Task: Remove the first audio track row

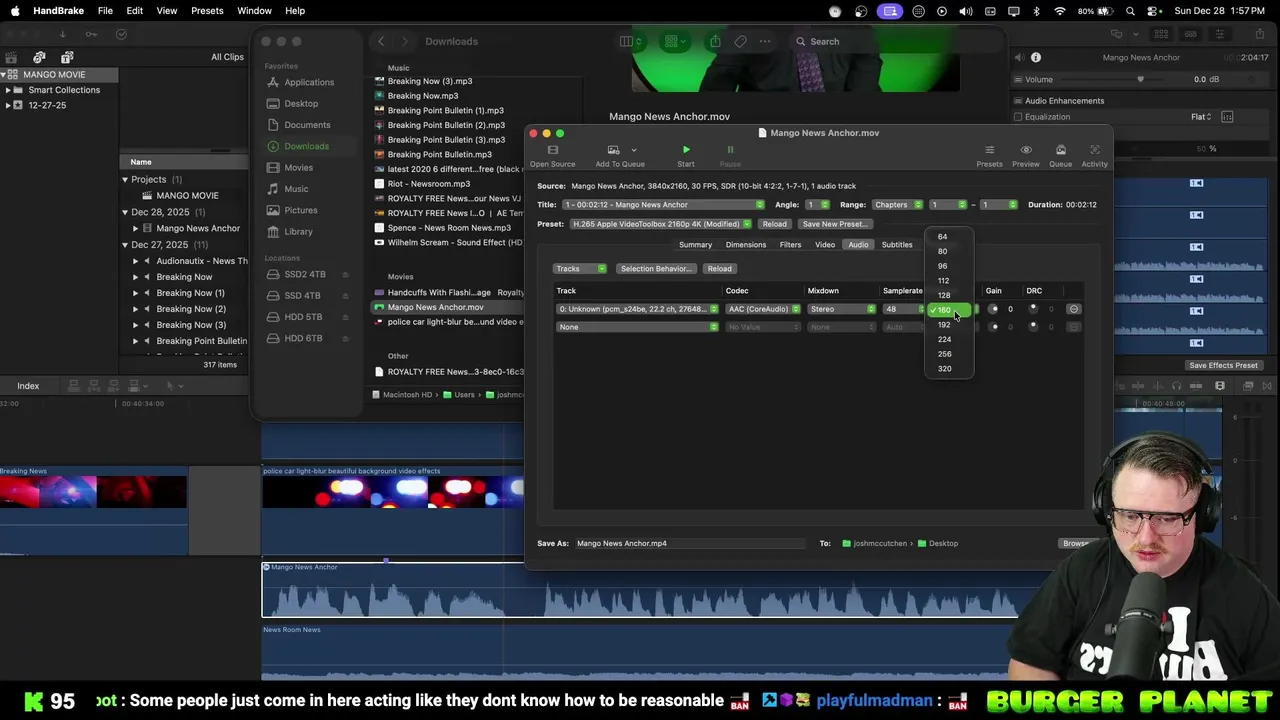Action: click(1074, 309)
